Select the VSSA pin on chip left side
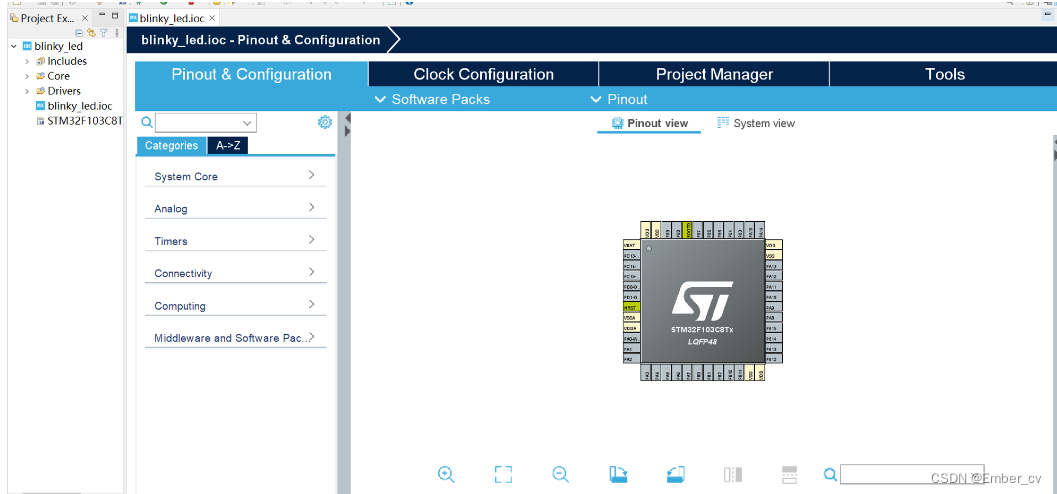Image resolution: width=1057 pixels, height=494 pixels. 632,317
